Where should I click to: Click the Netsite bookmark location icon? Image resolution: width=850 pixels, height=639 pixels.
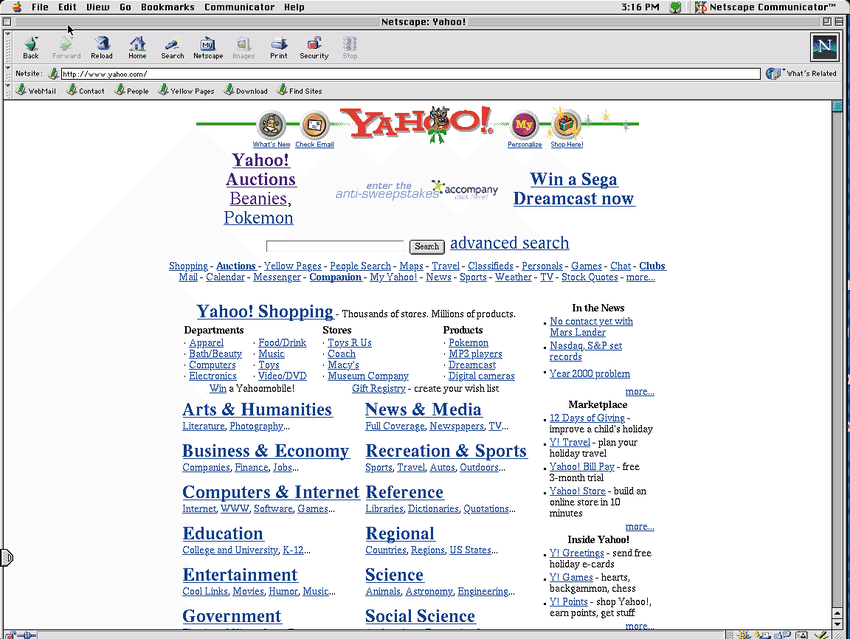[x=53, y=74]
